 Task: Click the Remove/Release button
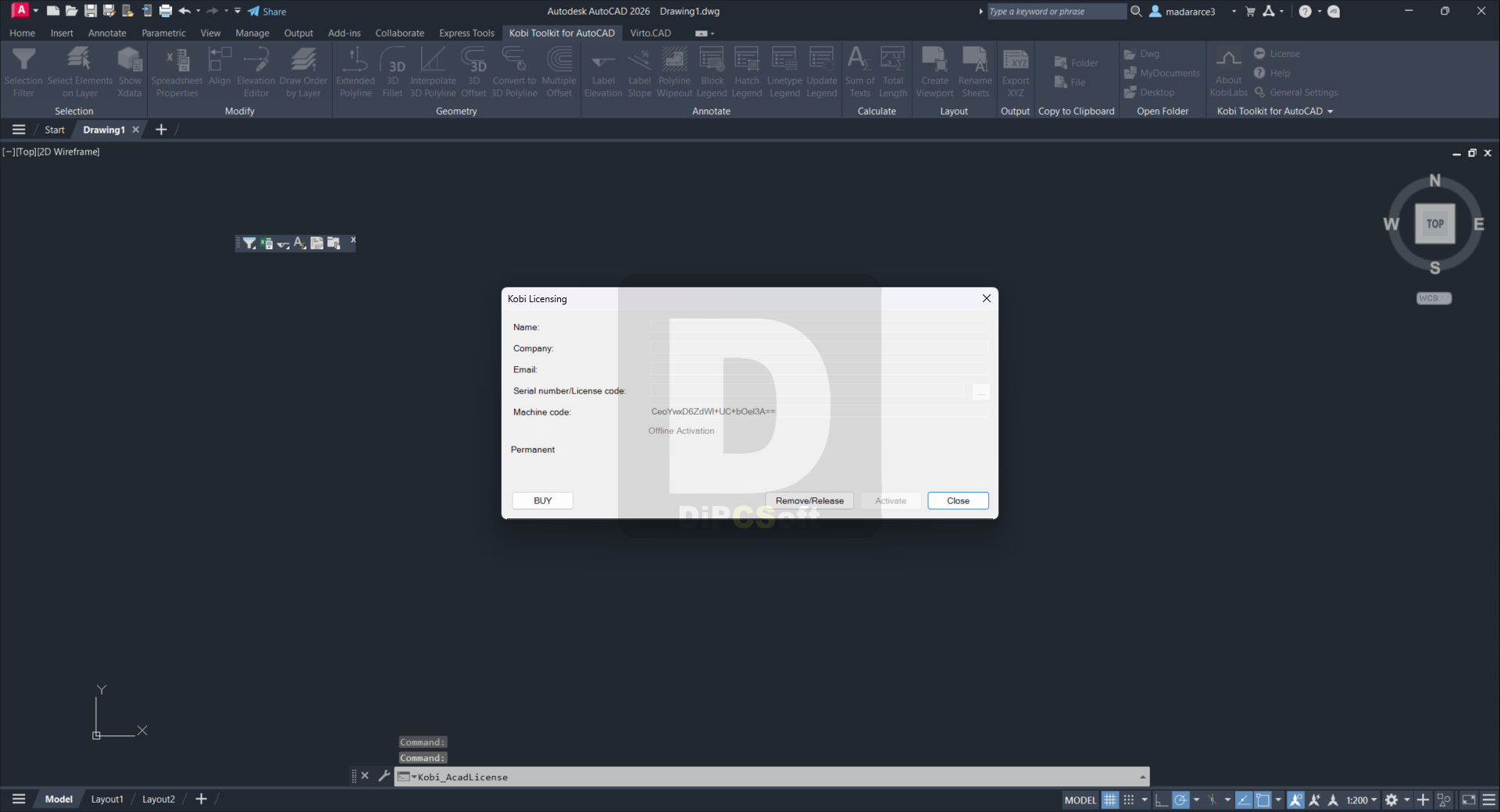(x=809, y=500)
